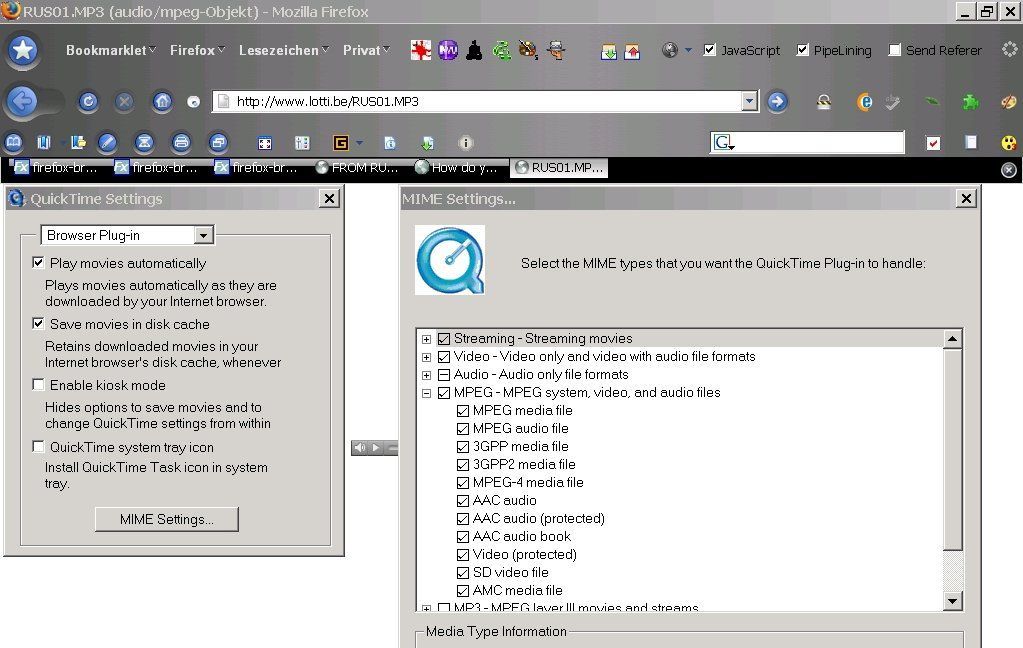Click the blue pencil edit icon
This screenshot has width=1023, height=648.
point(107,142)
